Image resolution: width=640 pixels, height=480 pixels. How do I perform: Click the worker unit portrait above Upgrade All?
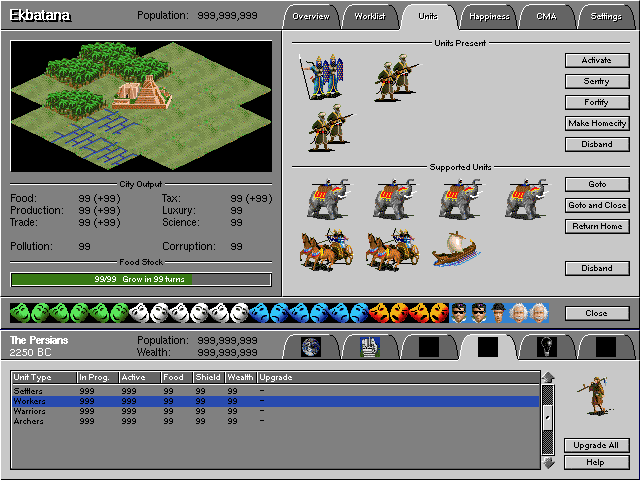tap(596, 395)
